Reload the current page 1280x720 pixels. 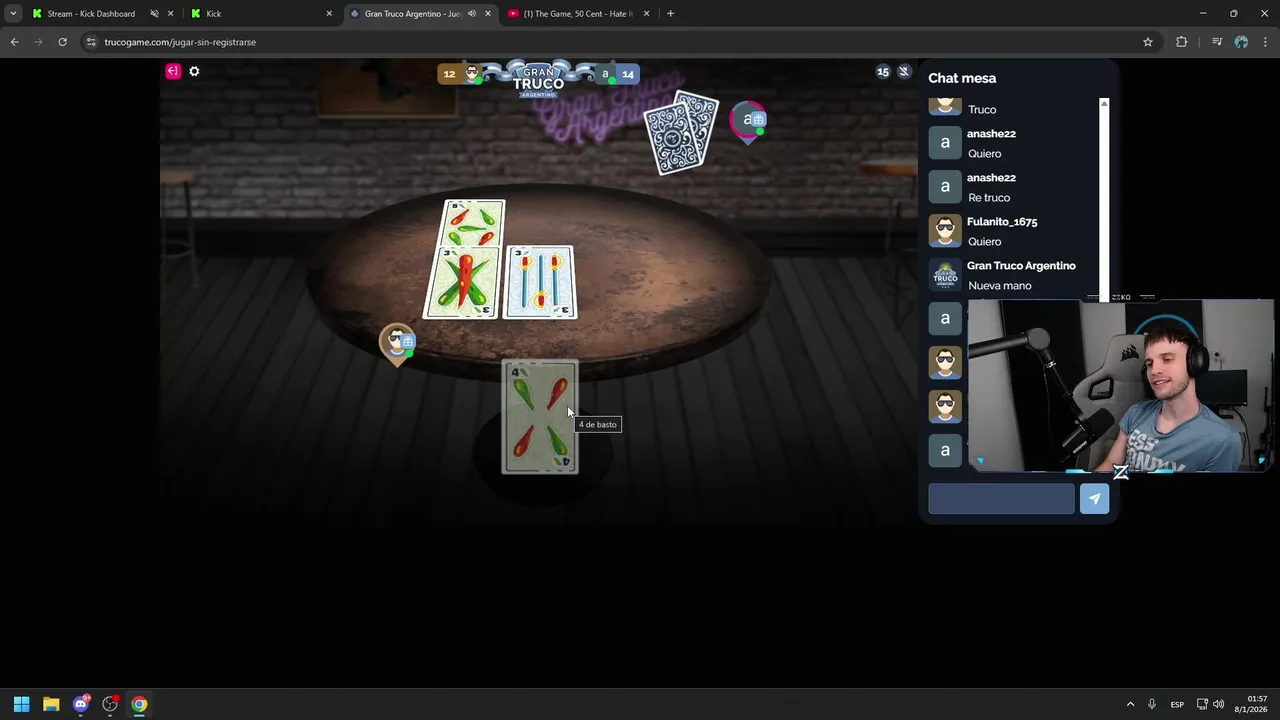tap(62, 42)
